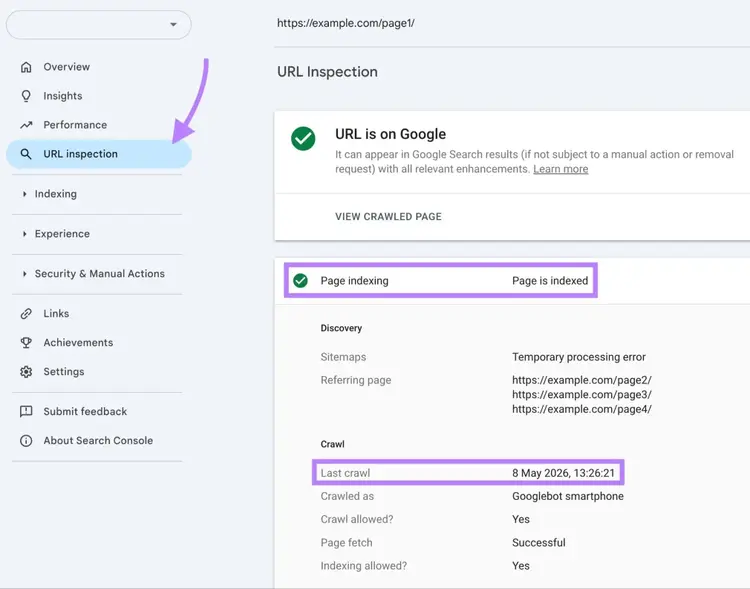Click the 'Crawl' section heading

point(332,444)
